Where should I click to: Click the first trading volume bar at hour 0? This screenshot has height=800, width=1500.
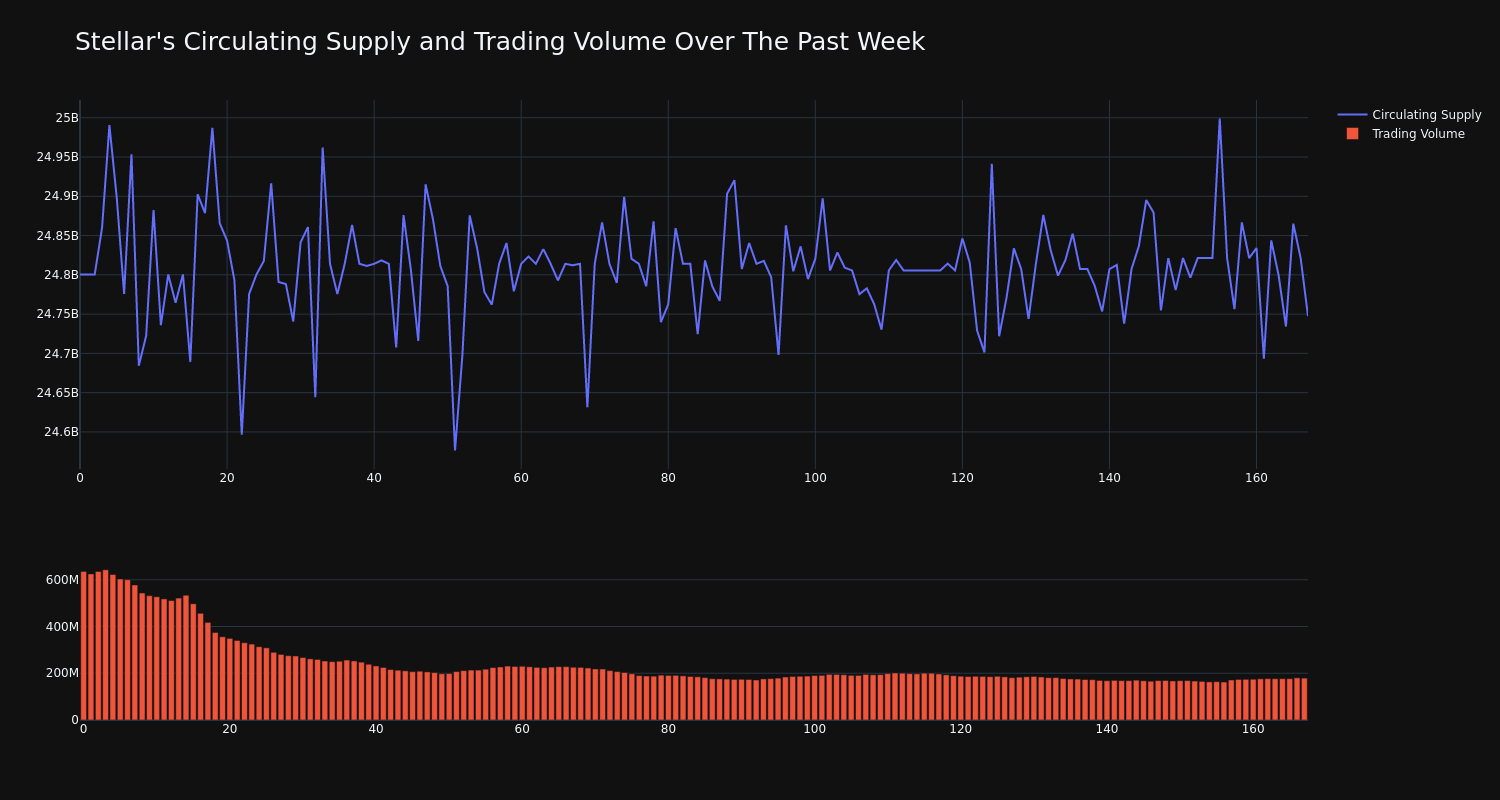point(83,646)
